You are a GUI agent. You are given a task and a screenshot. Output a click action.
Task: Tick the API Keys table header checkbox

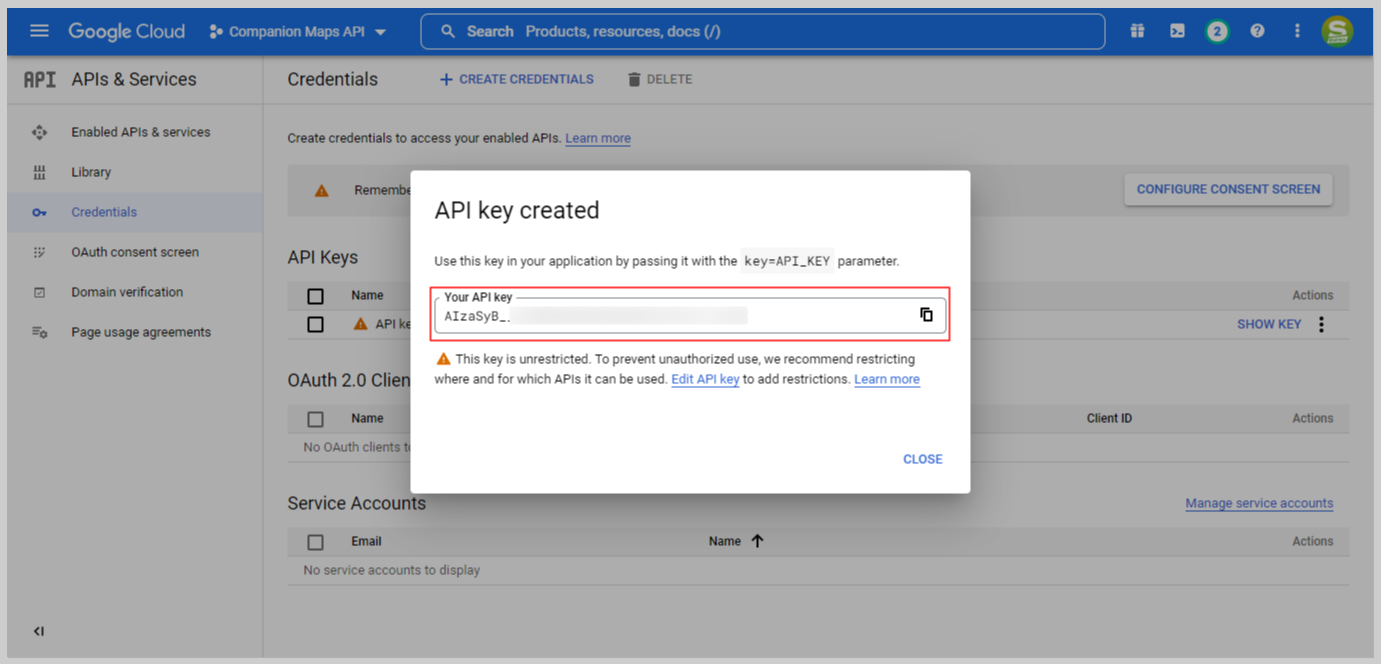[x=316, y=296]
